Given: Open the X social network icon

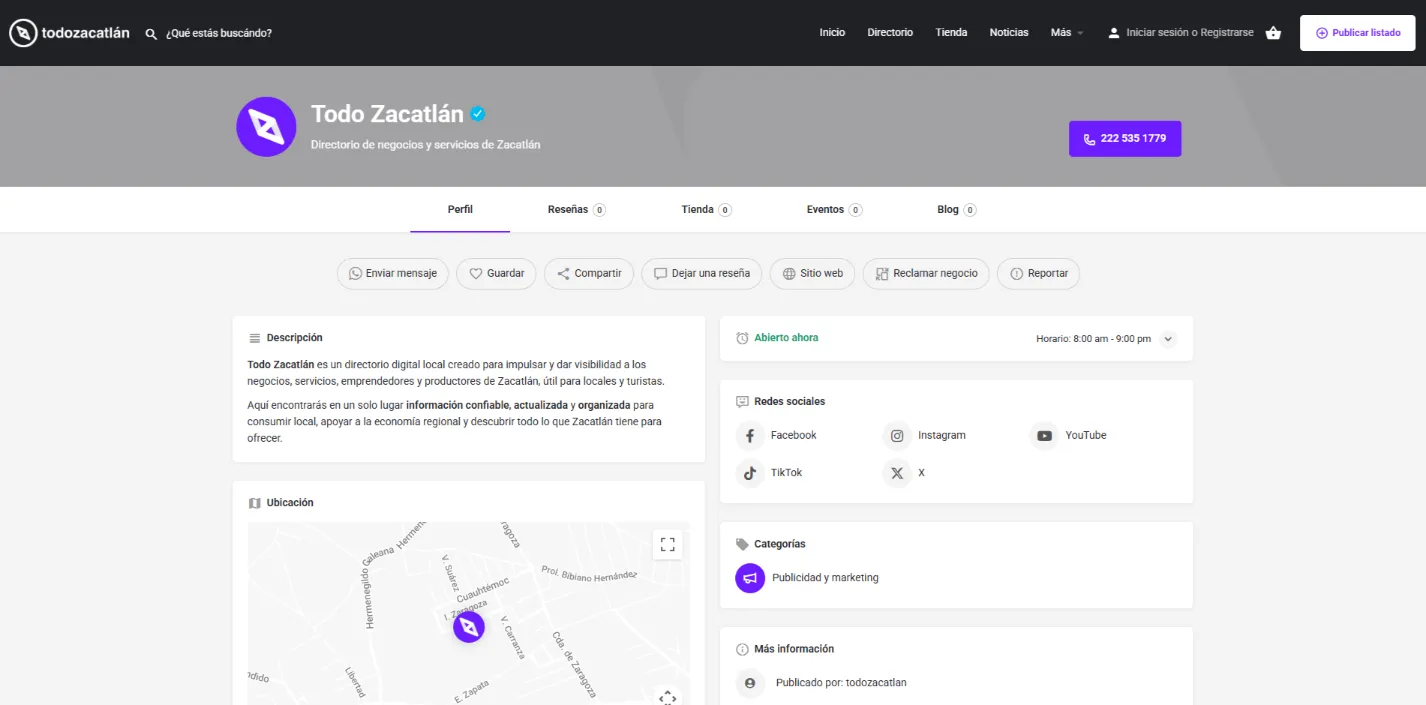Looking at the screenshot, I should pos(897,473).
